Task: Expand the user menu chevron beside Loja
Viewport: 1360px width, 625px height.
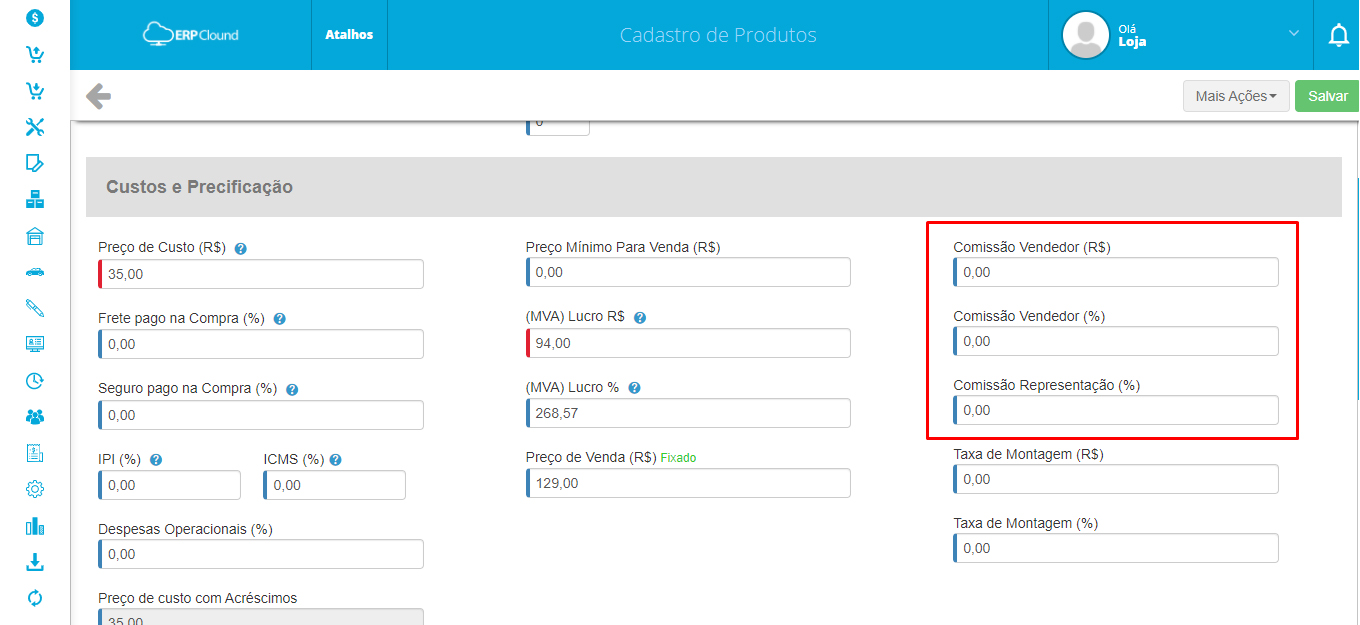Action: [x=1294, y=33]
